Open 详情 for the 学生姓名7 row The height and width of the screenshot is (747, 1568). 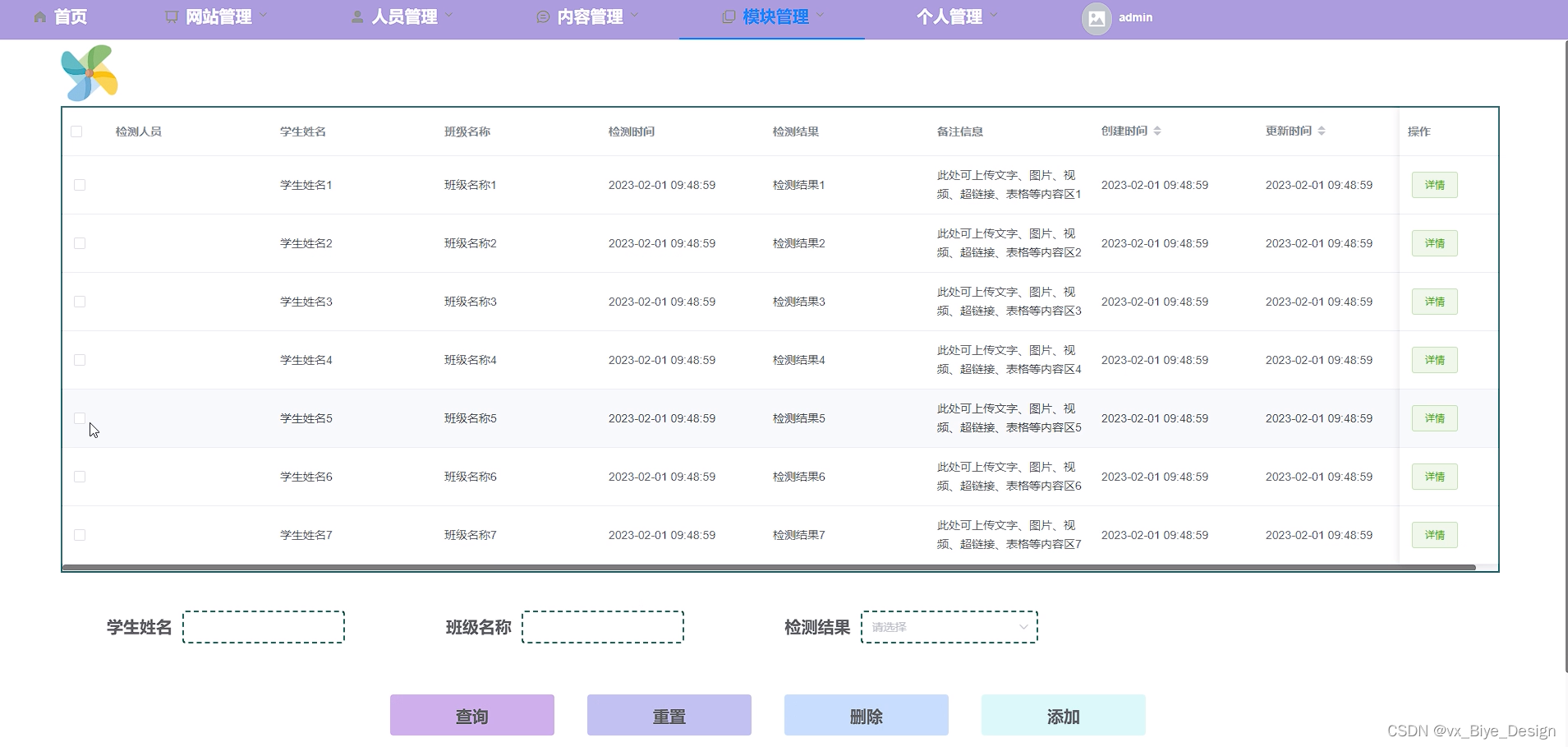pyautogui.click(x=1435, y=535)
